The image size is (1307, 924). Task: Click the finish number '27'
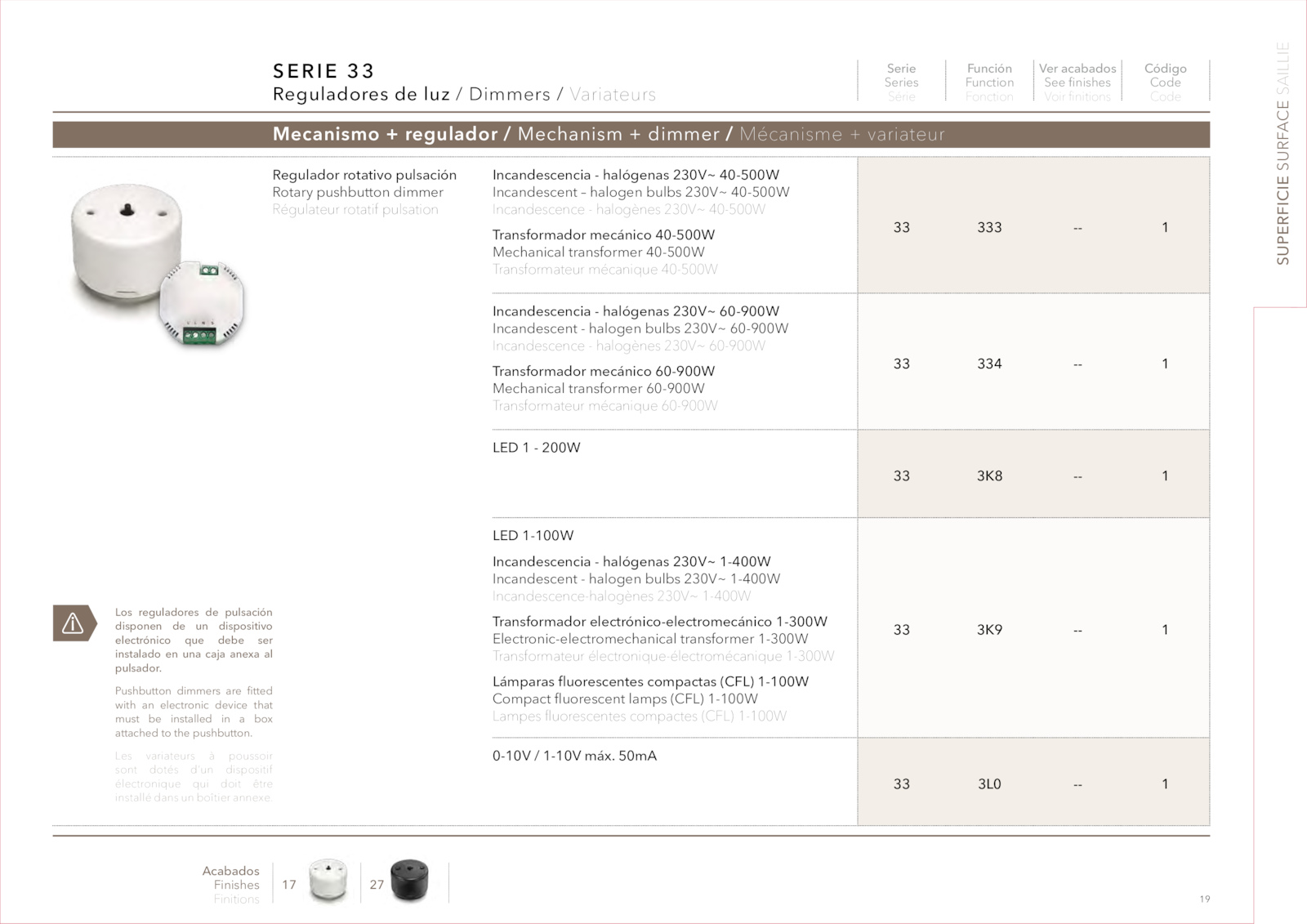377,884
